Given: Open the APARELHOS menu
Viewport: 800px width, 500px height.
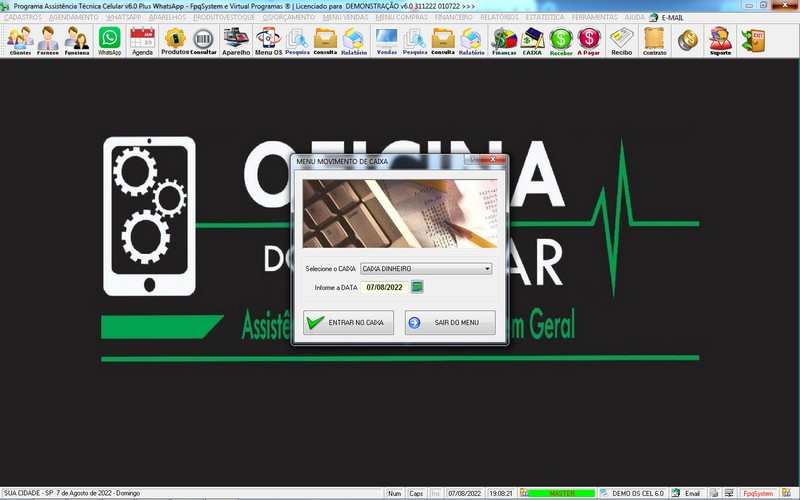Looking at the screenshot, I should 167,17.
